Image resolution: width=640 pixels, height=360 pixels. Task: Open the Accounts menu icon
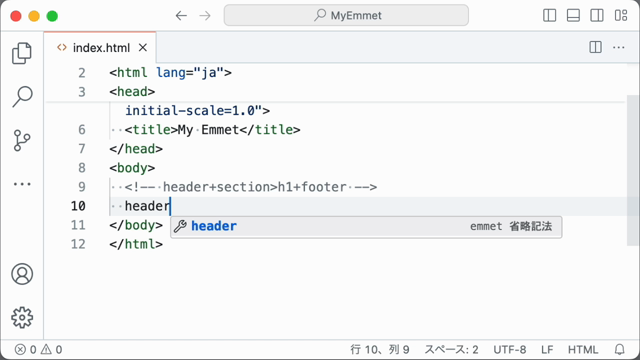pyautogui.click(x=22, y=274)
